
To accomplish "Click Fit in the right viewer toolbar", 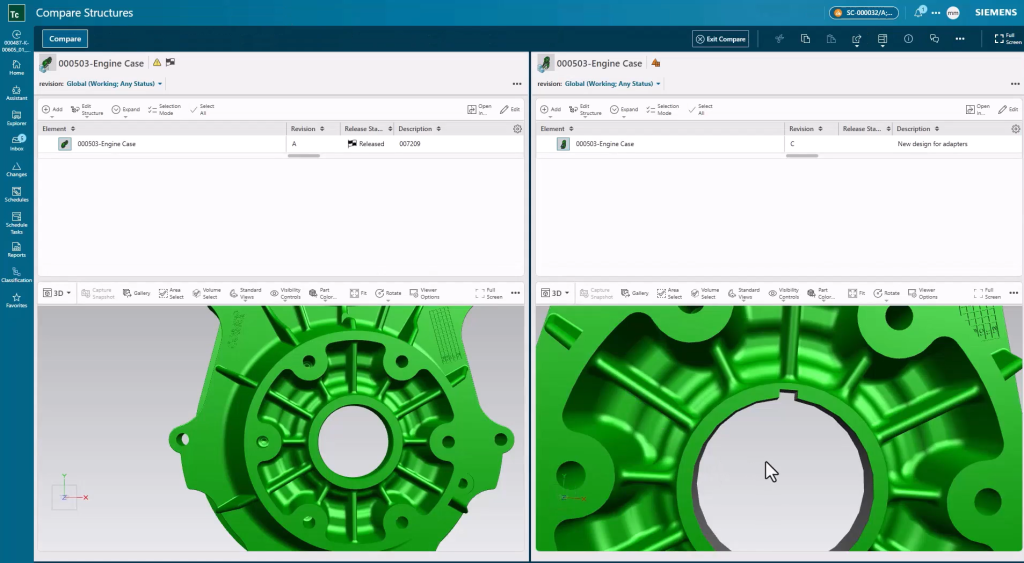I will click(x=856, y=293).
